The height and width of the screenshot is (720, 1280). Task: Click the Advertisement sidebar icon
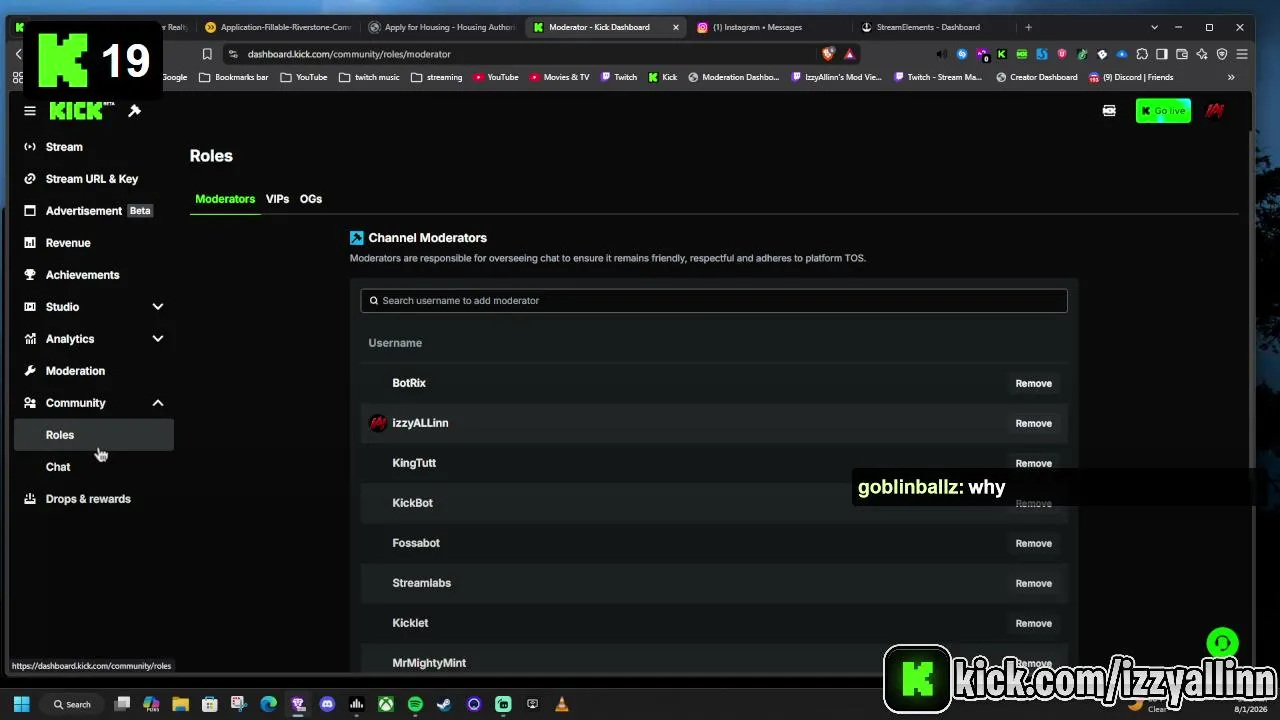pos(30,211)
